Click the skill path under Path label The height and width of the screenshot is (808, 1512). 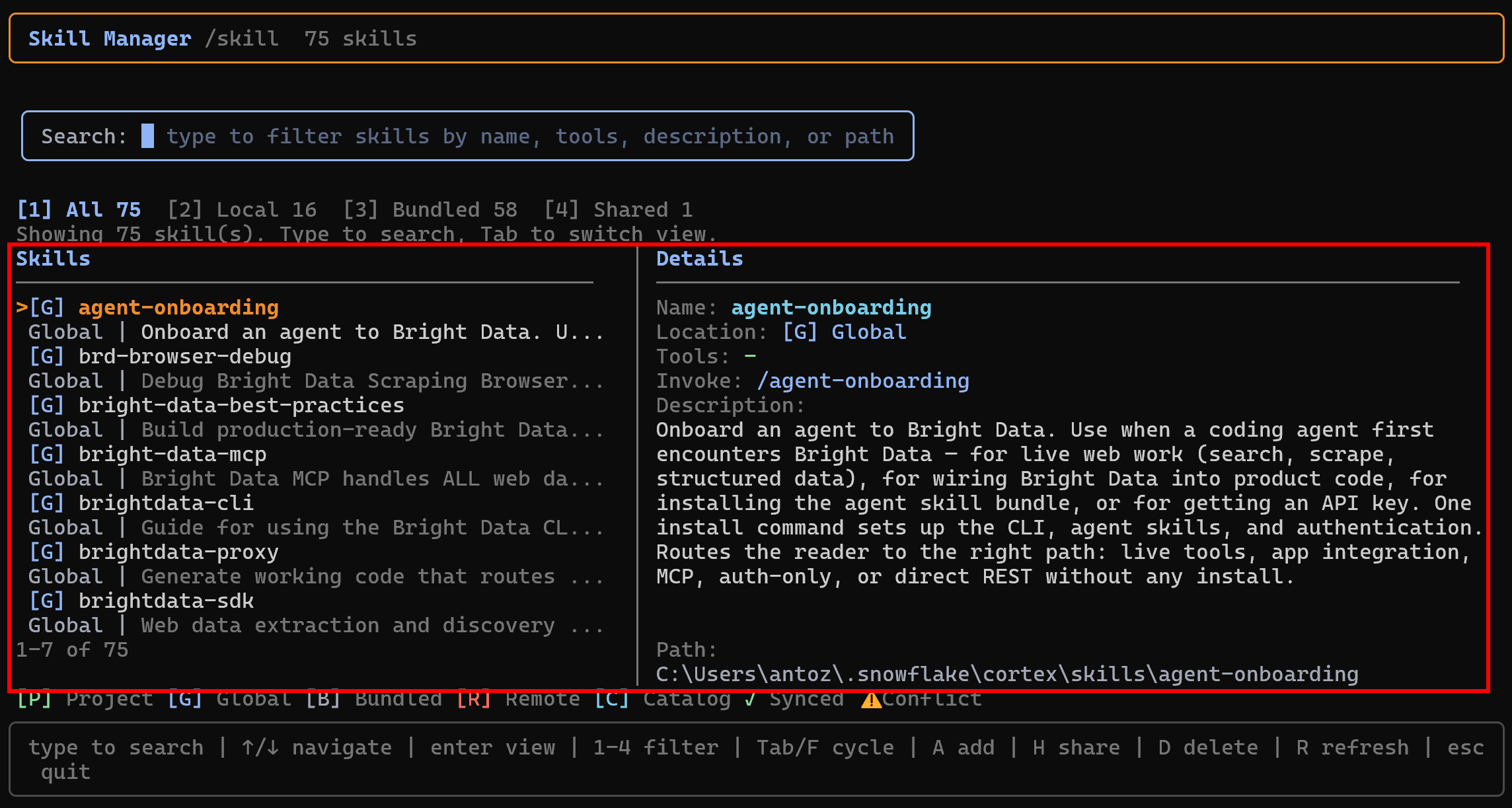1007,675
